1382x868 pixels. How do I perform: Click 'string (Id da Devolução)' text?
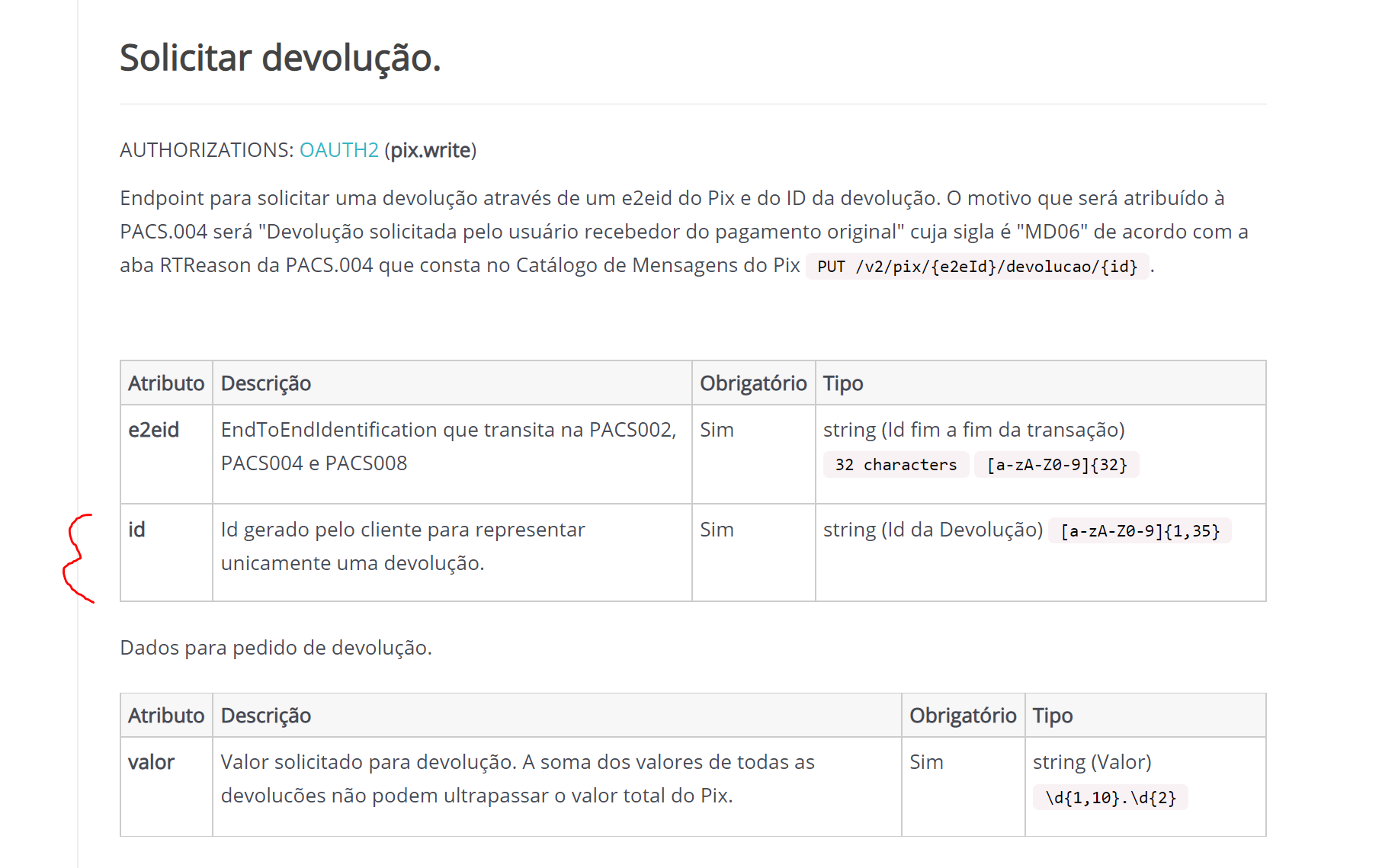click(932, 530)
